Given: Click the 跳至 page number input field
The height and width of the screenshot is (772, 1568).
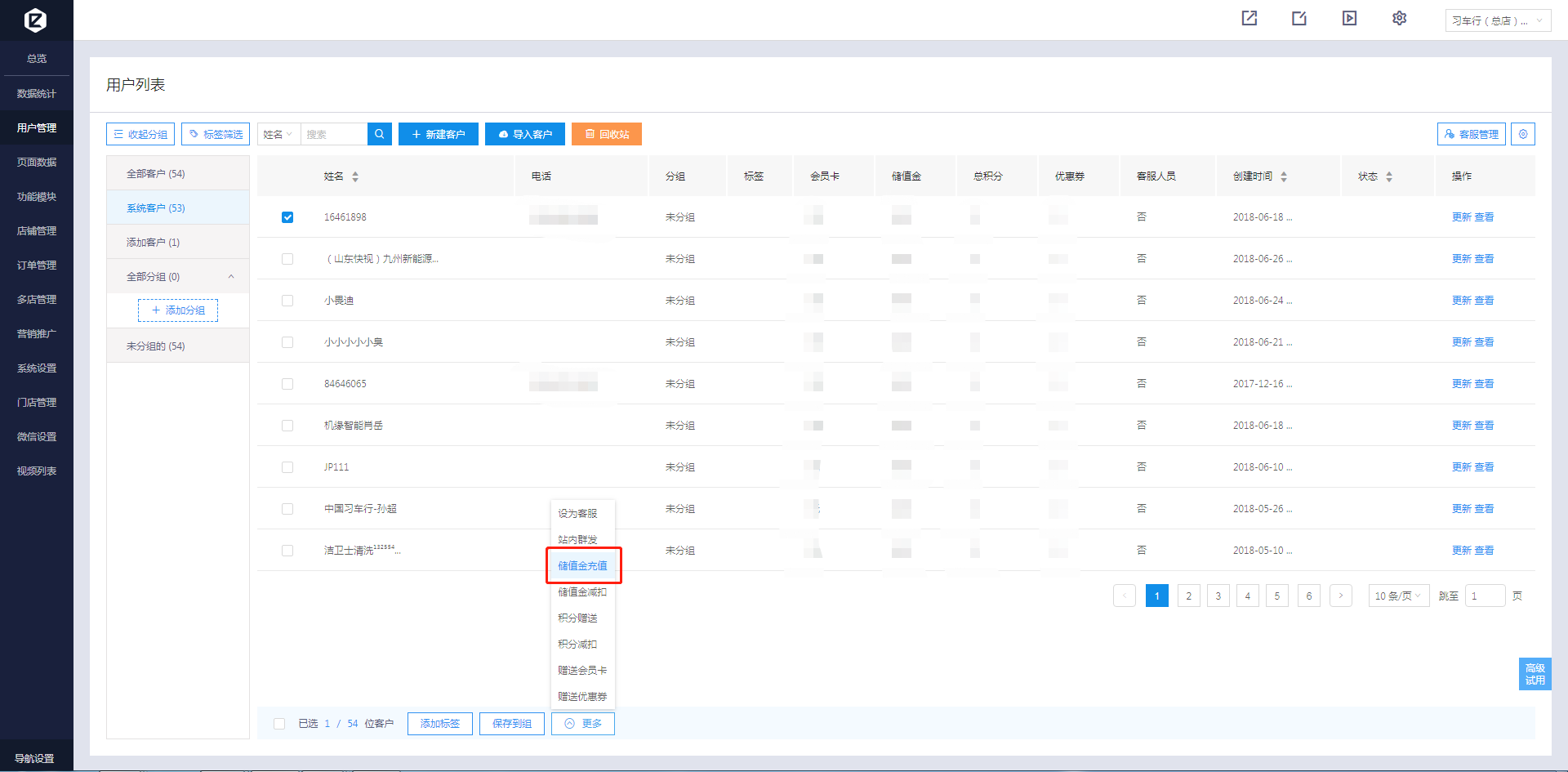Looking at the screenshot, I should (1485, 596).
